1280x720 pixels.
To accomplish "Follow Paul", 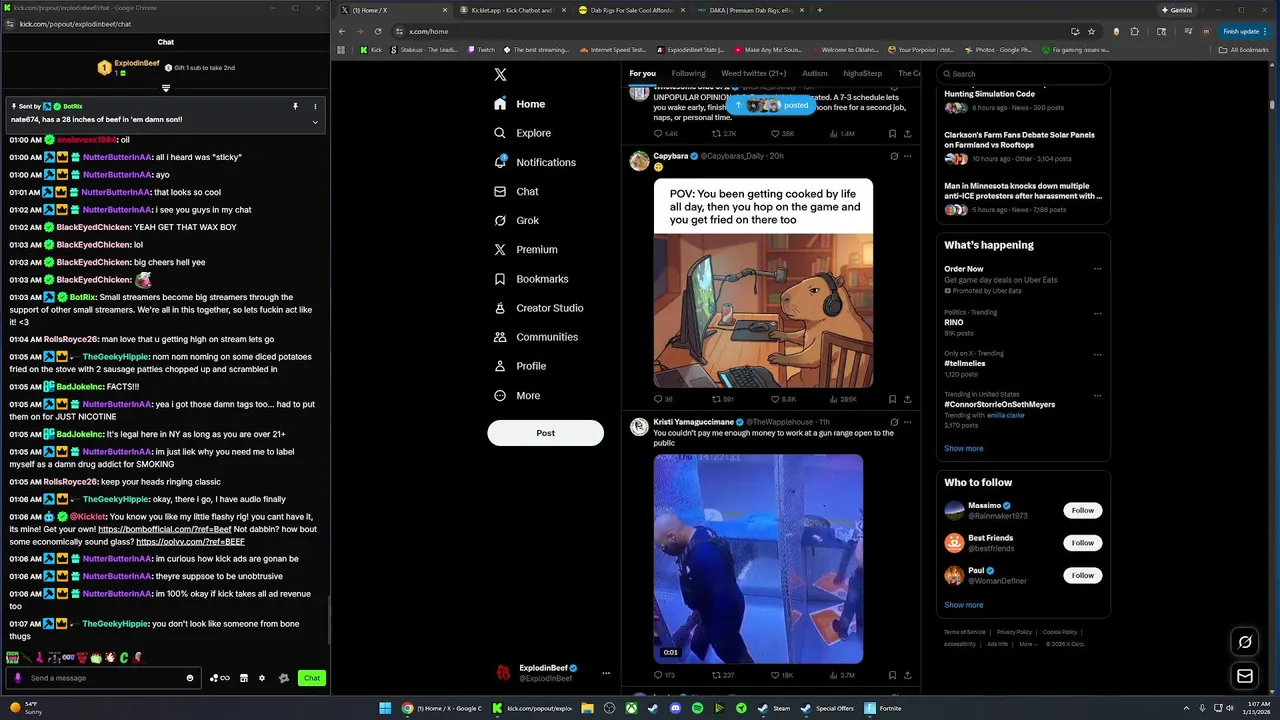I will [x=1083, y=575].
